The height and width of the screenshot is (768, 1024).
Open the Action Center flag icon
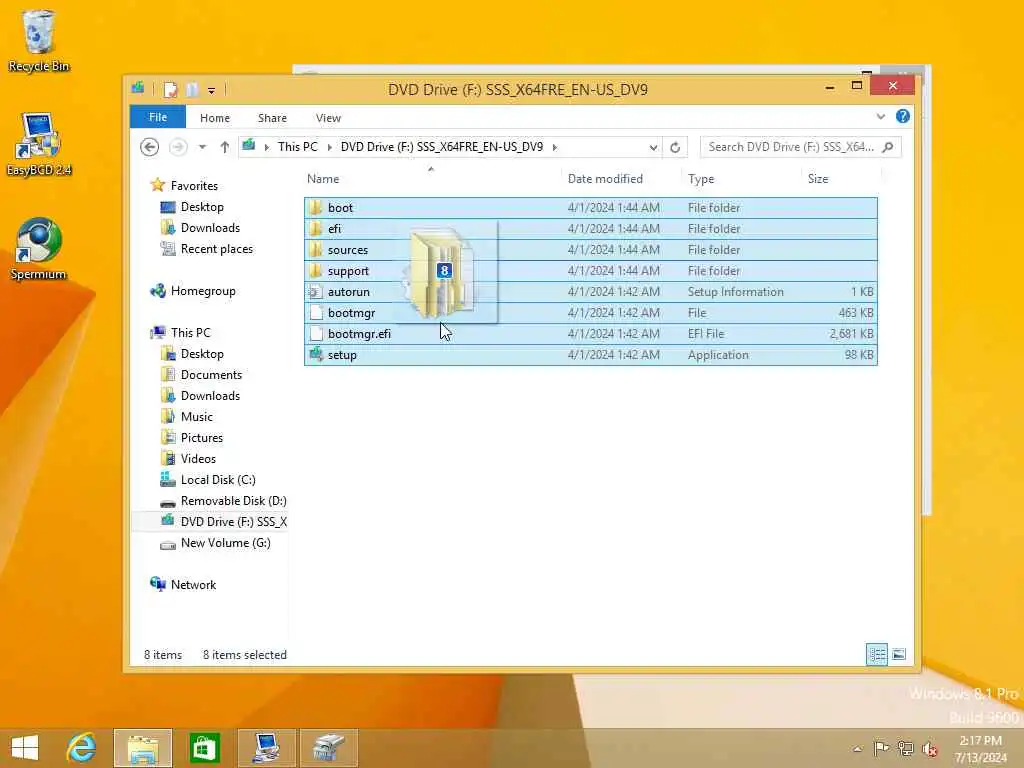tap(881, 749)
